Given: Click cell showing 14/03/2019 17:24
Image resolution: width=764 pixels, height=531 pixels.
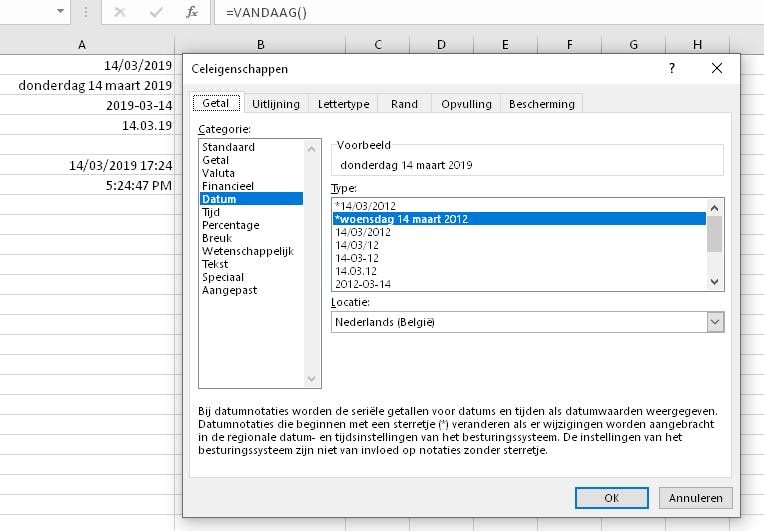Looking at the screenshot, I should click(87, 165).
